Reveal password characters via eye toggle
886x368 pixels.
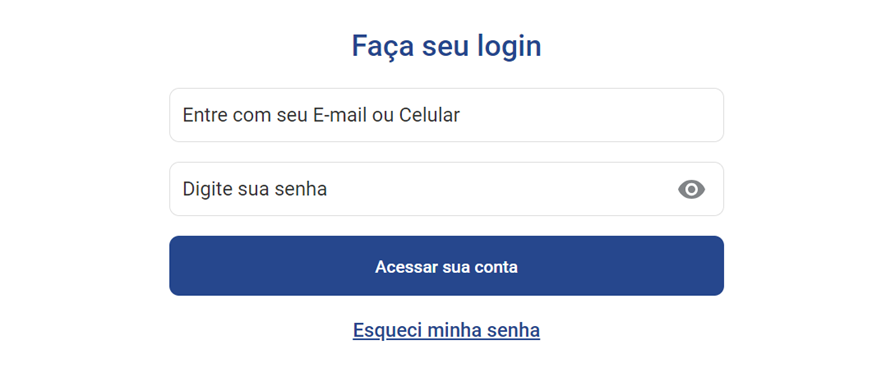point(691,189)
